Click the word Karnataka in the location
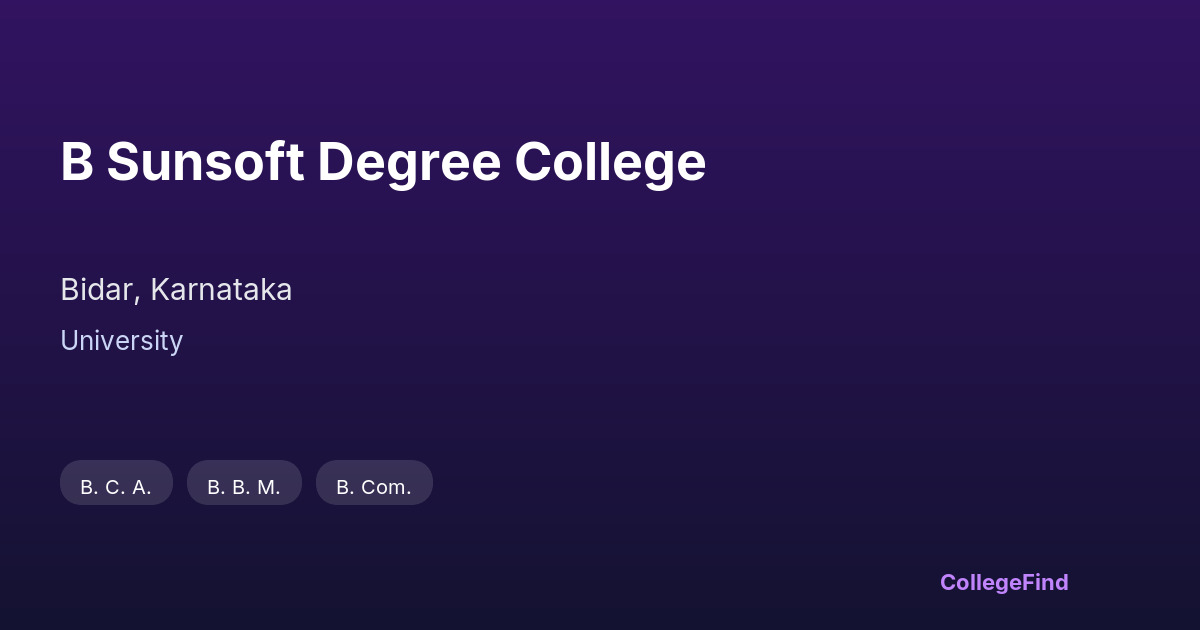The image size is (1200, 630). tap(221, 290)
